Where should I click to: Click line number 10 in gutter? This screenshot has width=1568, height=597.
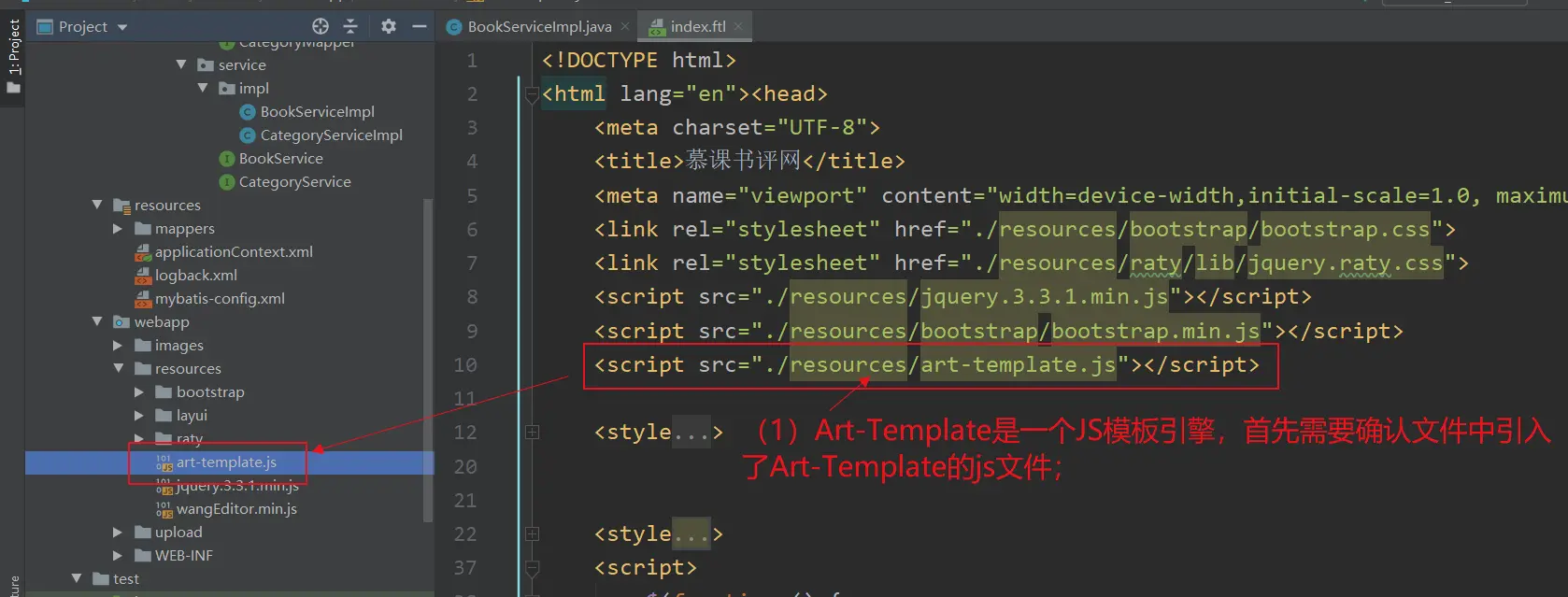465,364
